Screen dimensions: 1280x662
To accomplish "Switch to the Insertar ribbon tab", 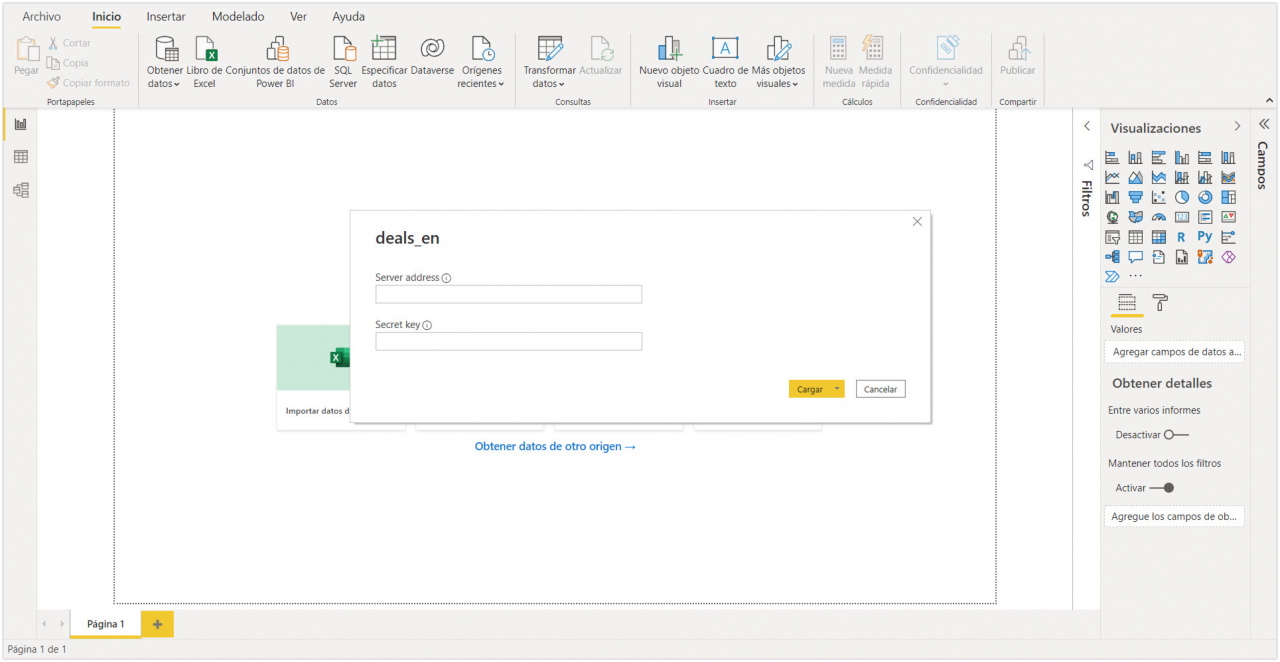I will (x=166, y=16).
